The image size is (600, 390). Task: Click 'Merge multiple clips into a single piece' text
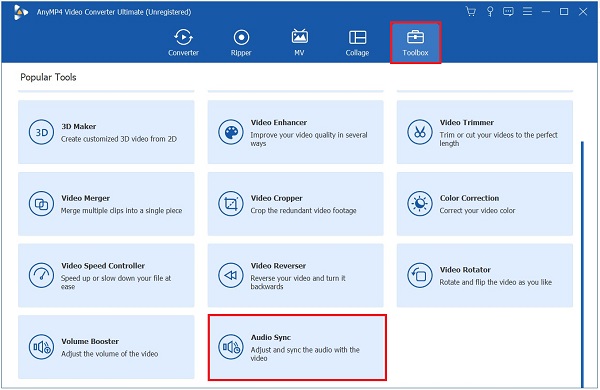[121, 211]
